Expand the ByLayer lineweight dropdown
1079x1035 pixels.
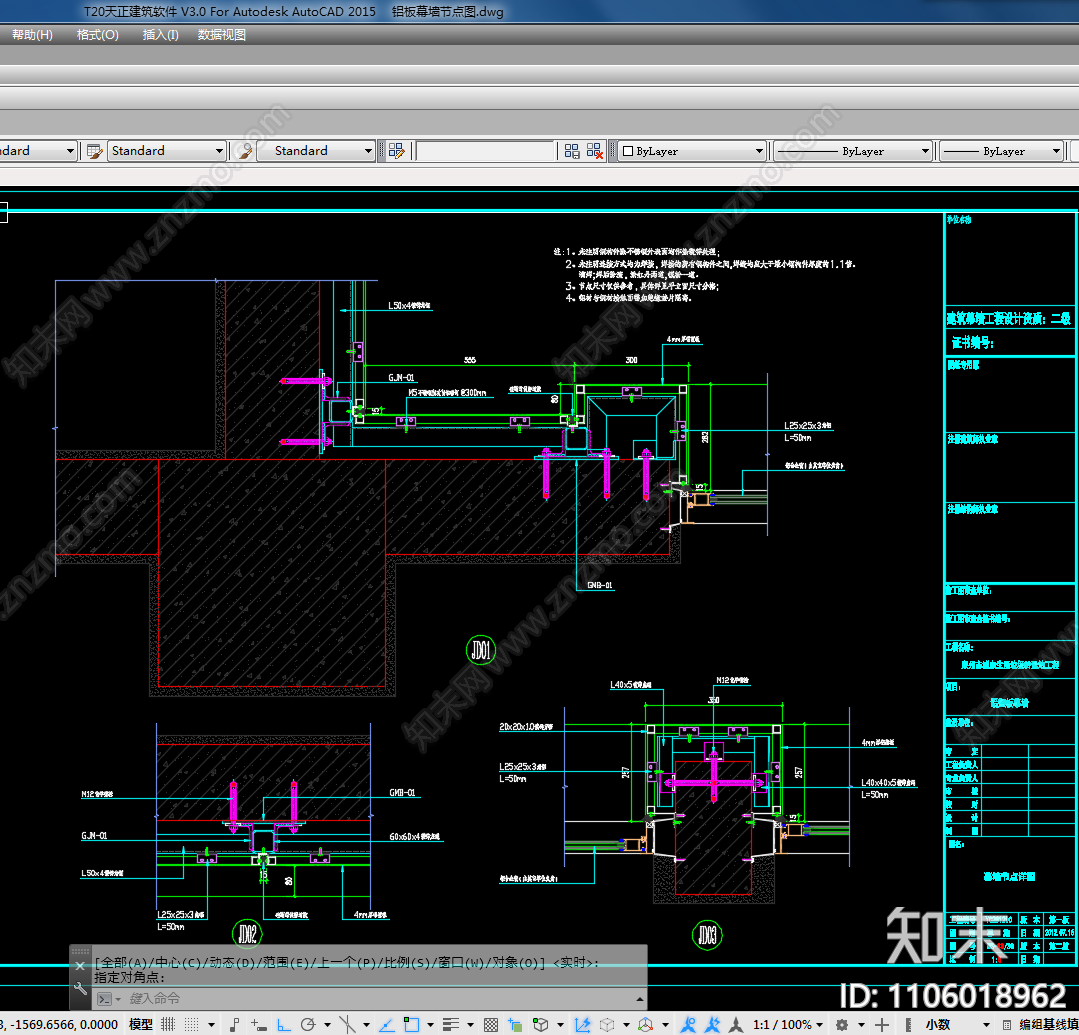pos(1056,151)
